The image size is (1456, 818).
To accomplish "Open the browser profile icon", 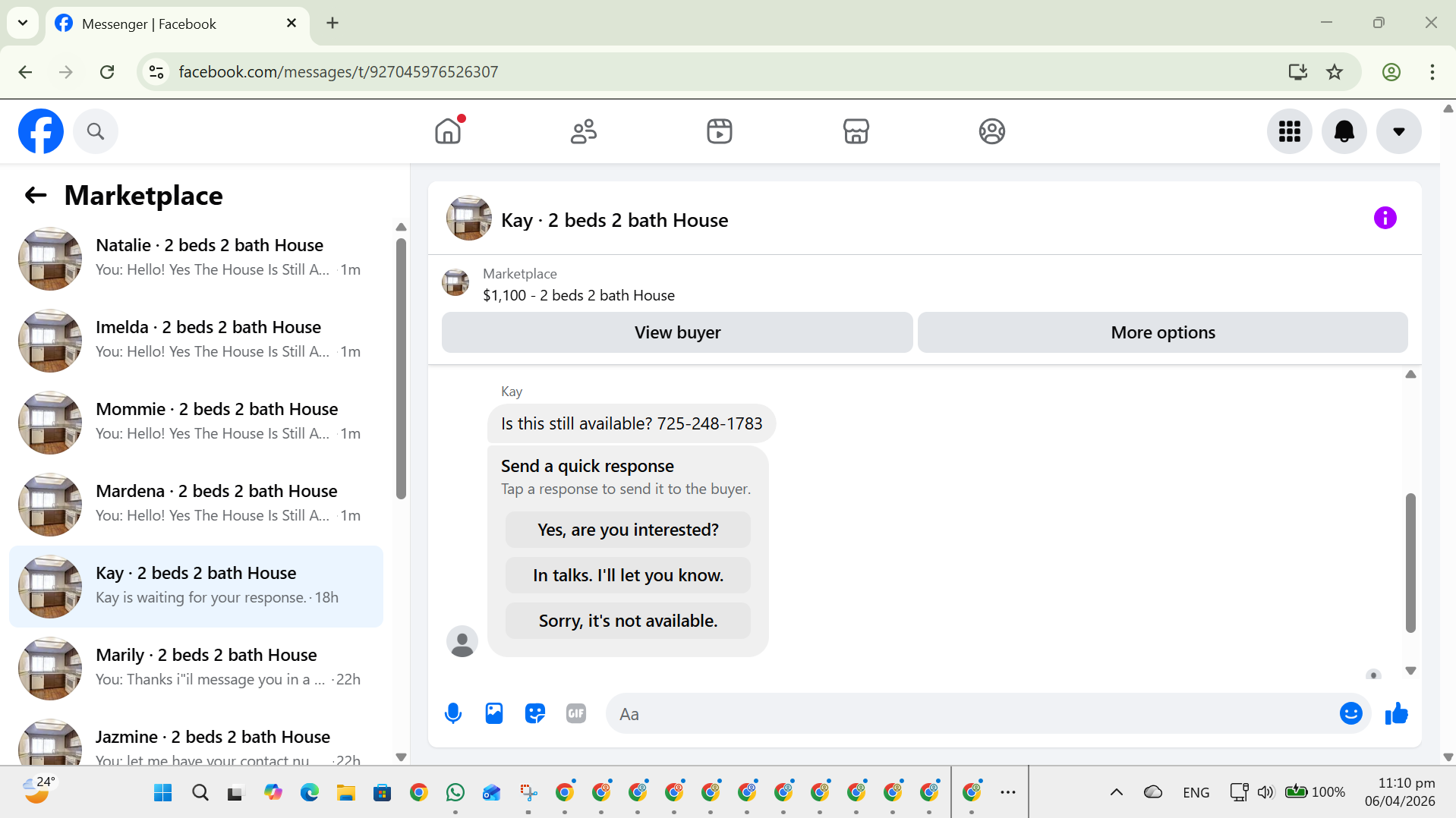I will [1391, 72].
